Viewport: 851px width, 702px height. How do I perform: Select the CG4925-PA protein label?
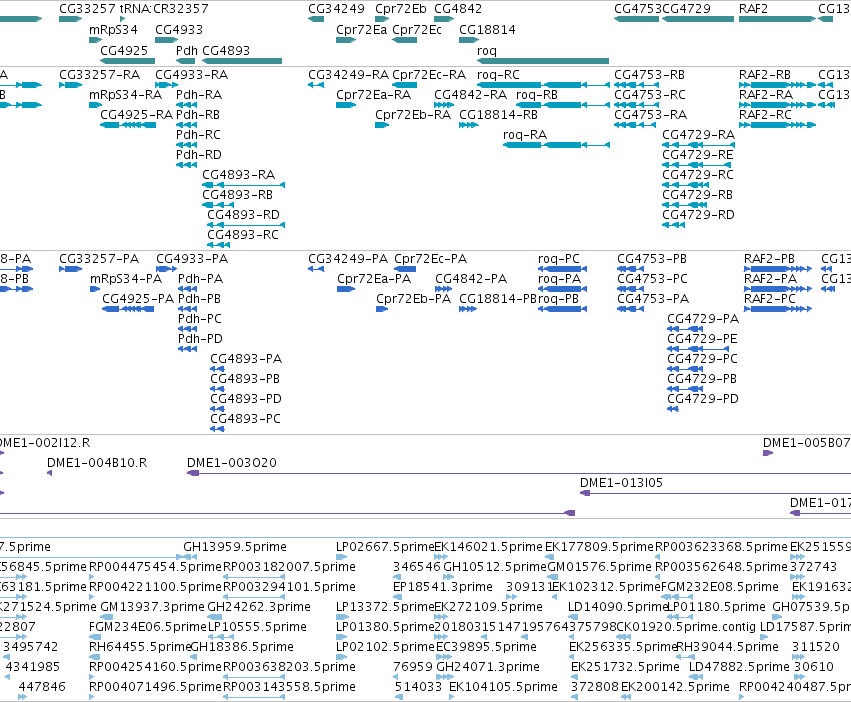[x=138, y=299]
